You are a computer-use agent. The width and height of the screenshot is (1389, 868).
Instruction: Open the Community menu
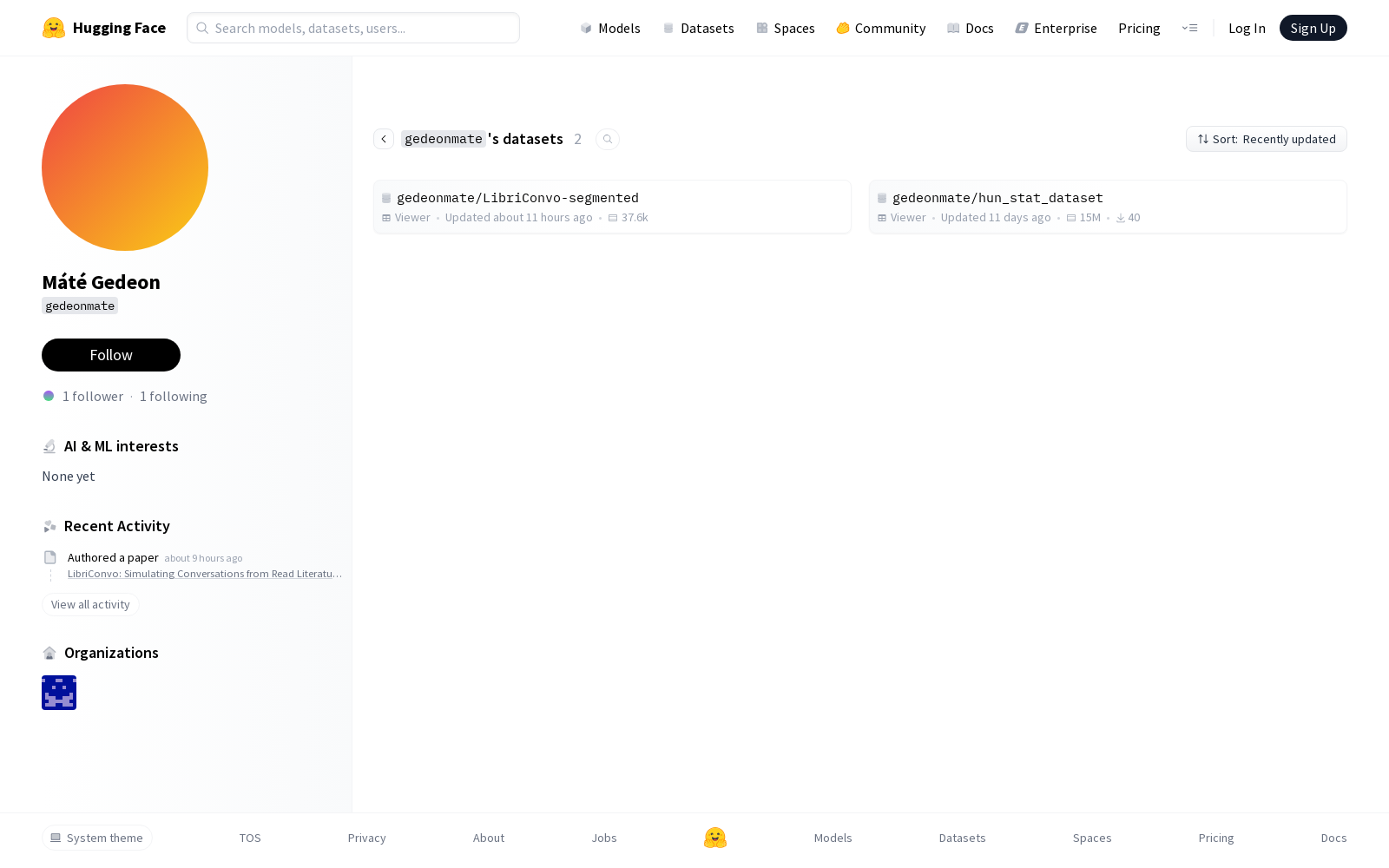(x=880, y=28)
